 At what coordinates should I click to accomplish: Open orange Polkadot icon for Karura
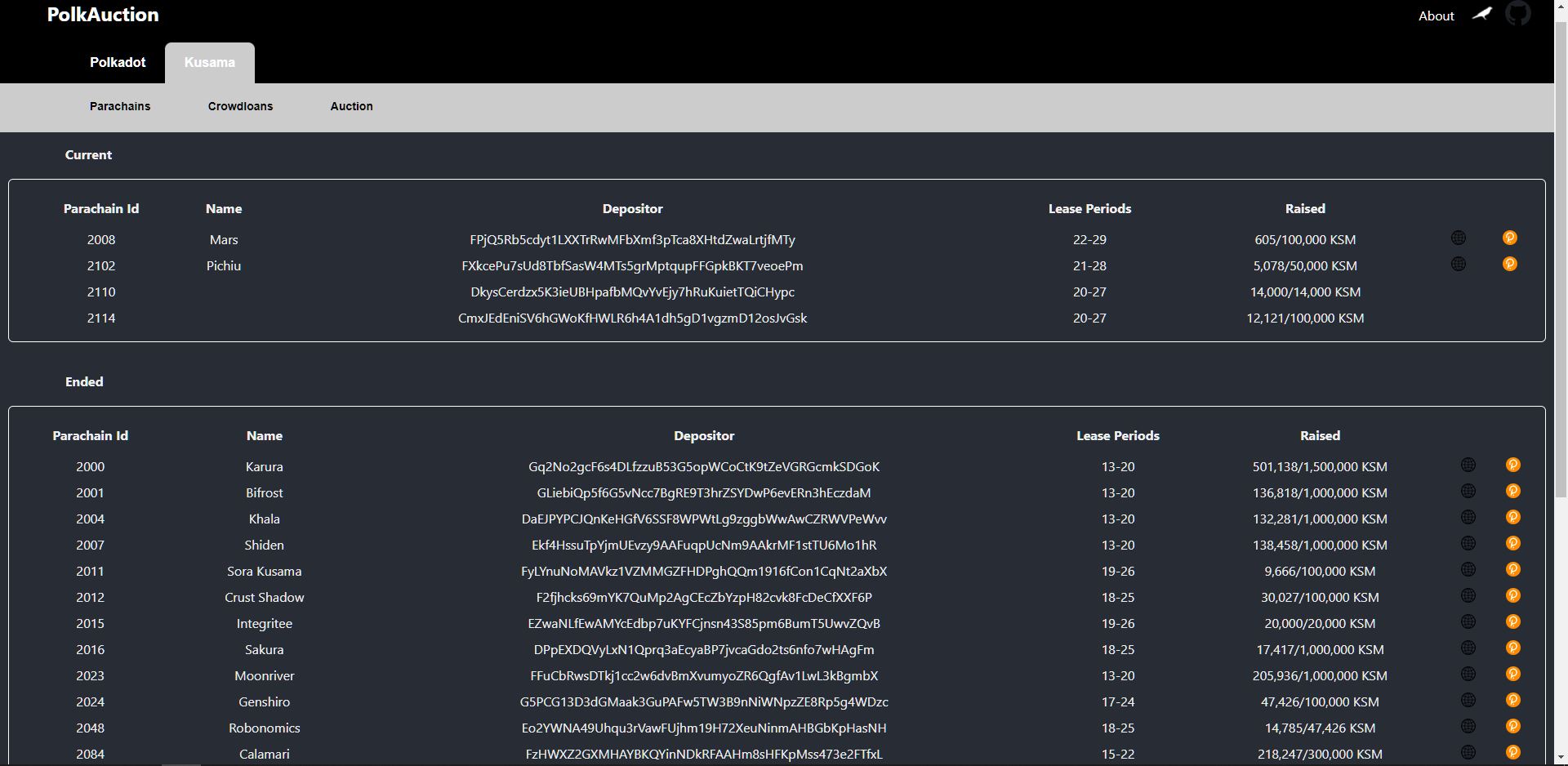point(1513,465)
